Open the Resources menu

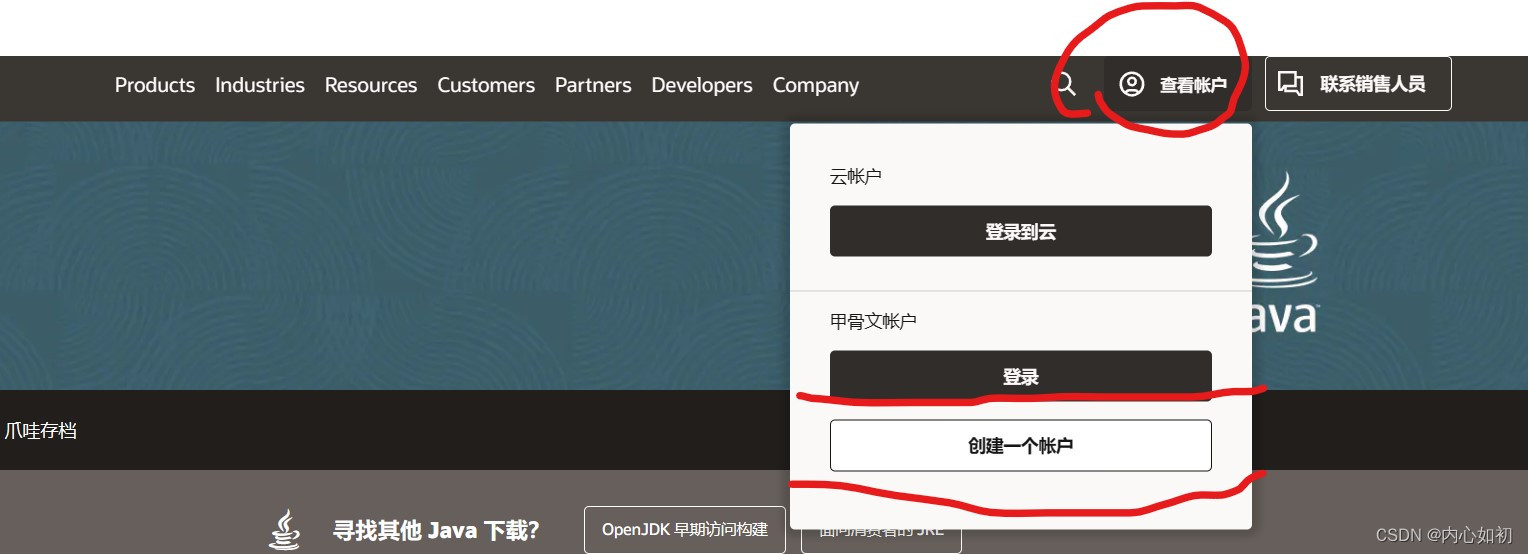point(371,85)
